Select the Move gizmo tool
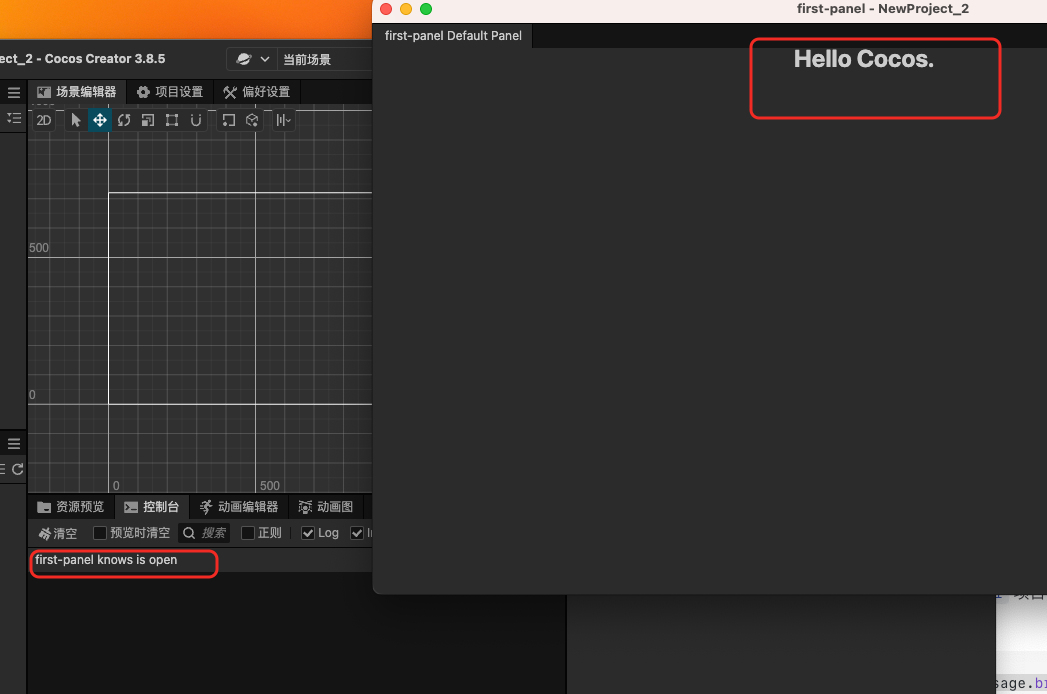 99,120
